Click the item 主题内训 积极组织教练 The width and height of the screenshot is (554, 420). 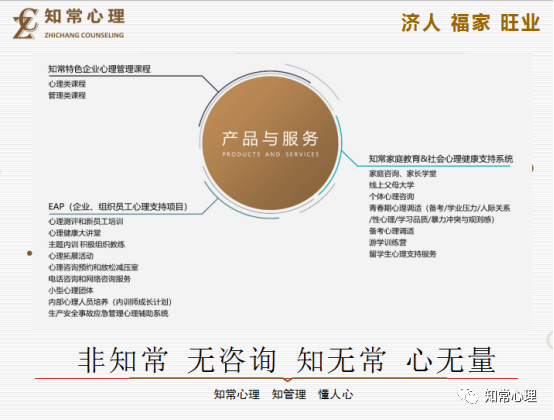pyautogui.click(x=87, y=244)
